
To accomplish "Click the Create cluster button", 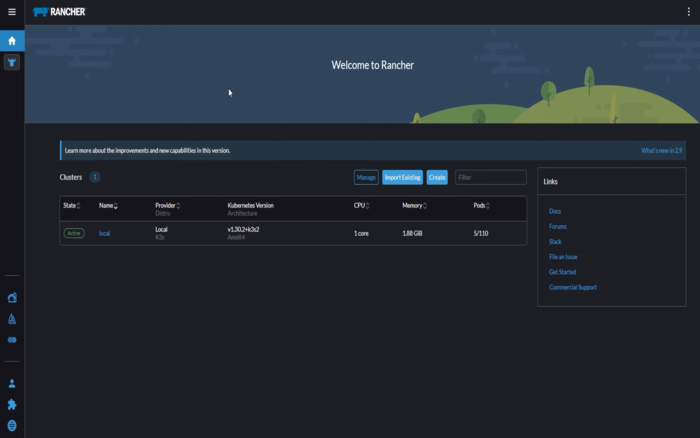I will [437, 177].
